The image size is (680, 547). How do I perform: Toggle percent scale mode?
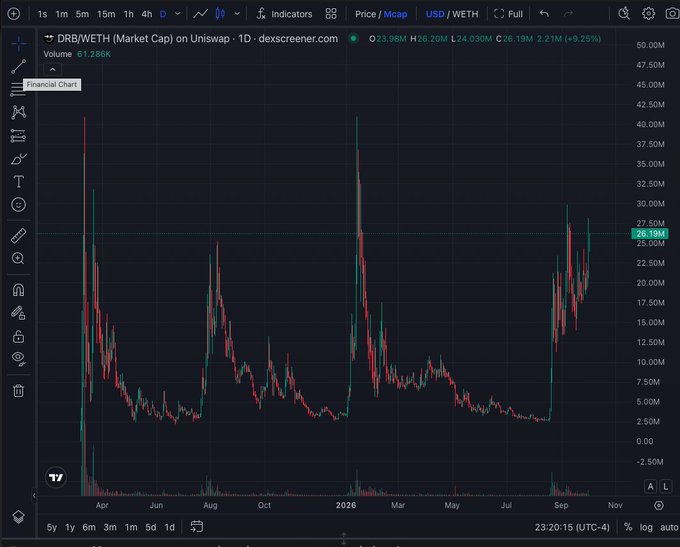(x=628, y=527)
